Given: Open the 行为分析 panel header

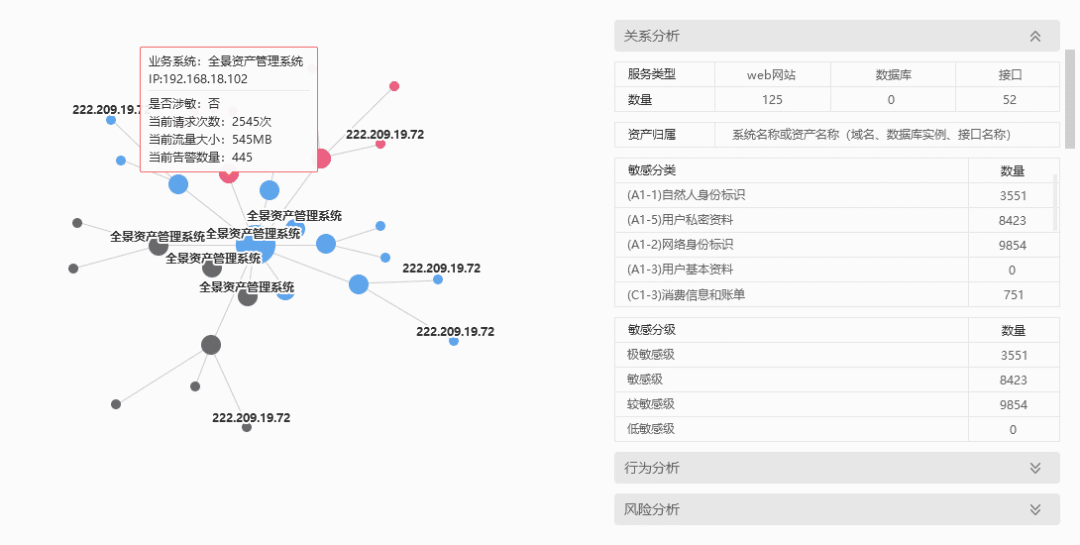Looking at the screenshot, I should coord(837,468).
